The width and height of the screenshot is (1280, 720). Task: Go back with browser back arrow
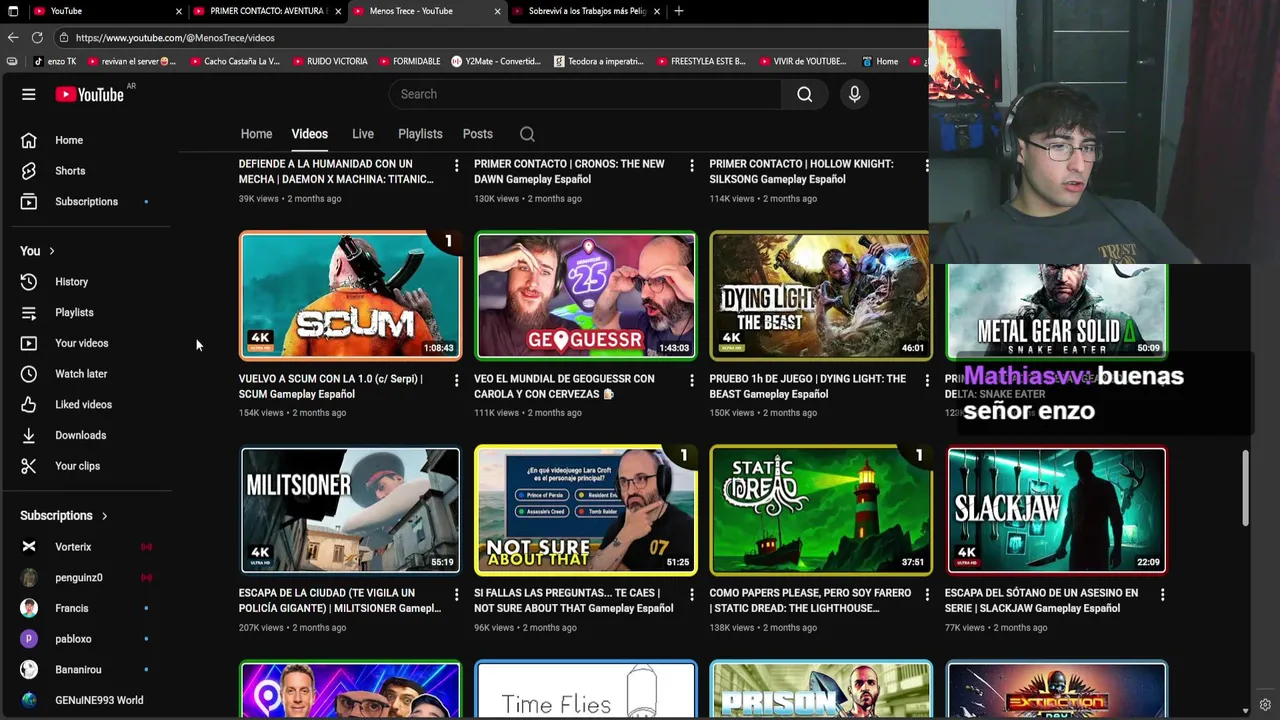(x=12, y=38)
